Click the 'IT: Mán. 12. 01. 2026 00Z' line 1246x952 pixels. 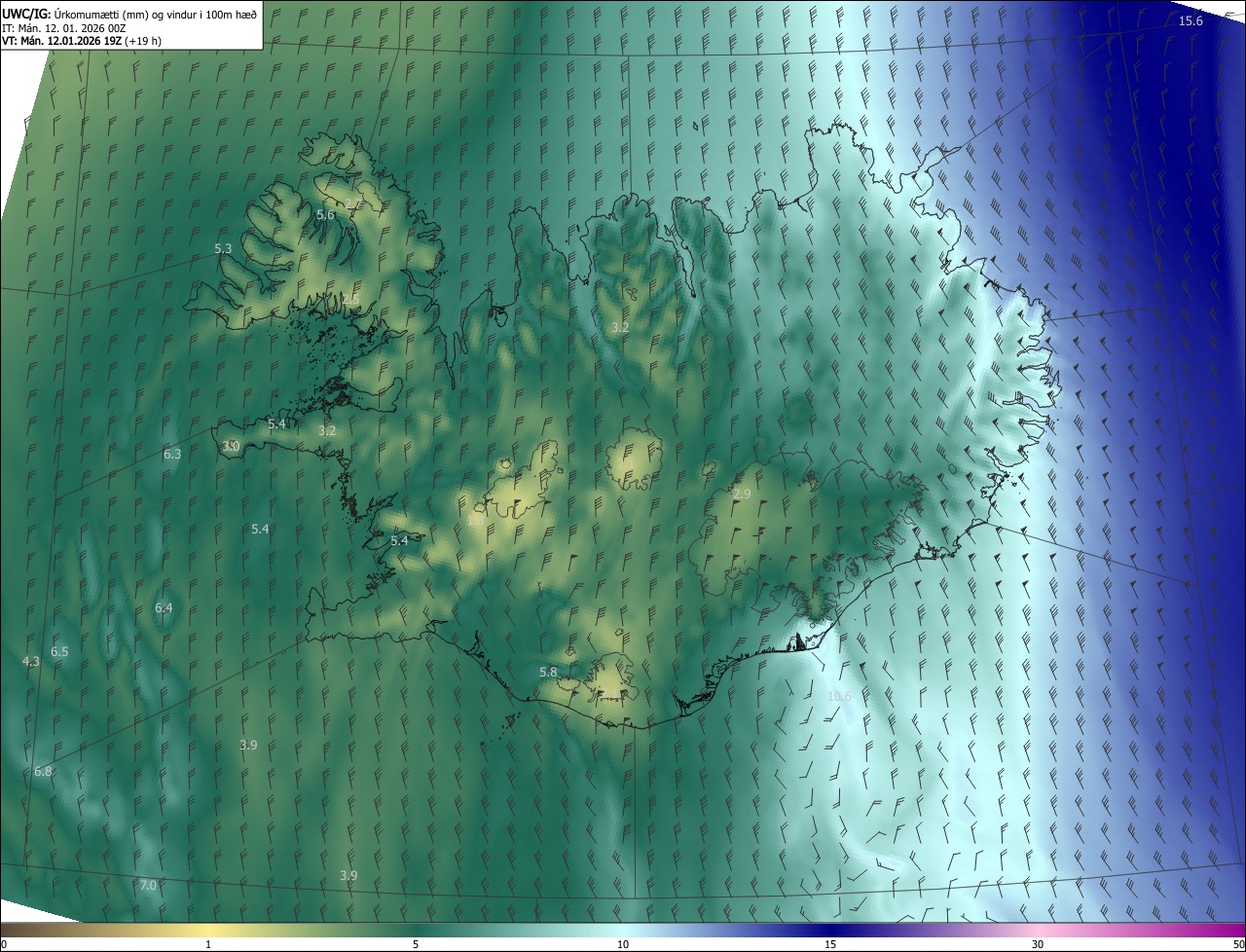(63, 28)
